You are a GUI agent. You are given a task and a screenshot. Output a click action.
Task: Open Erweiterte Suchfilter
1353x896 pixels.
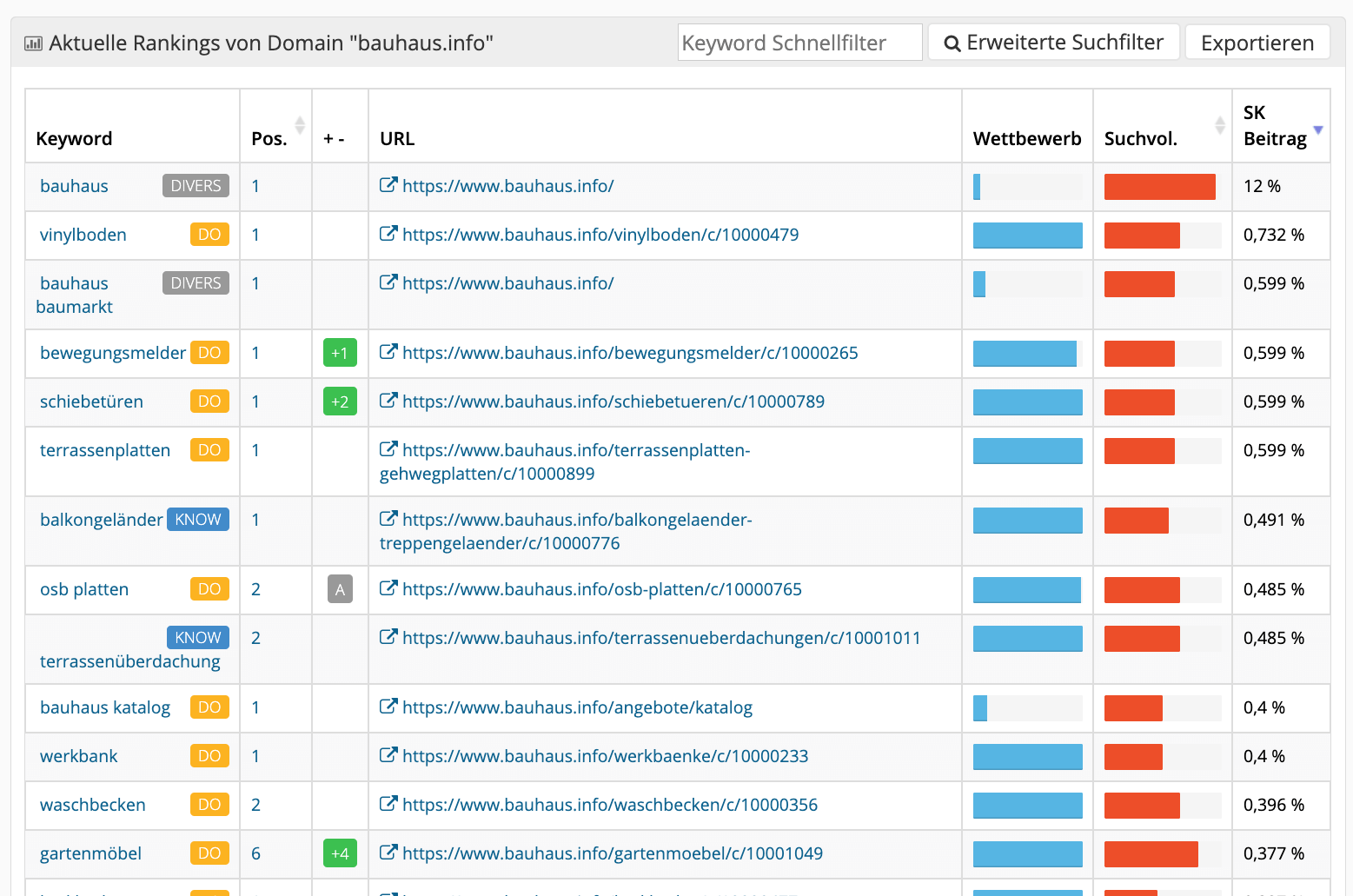(x=1053, y=43)
